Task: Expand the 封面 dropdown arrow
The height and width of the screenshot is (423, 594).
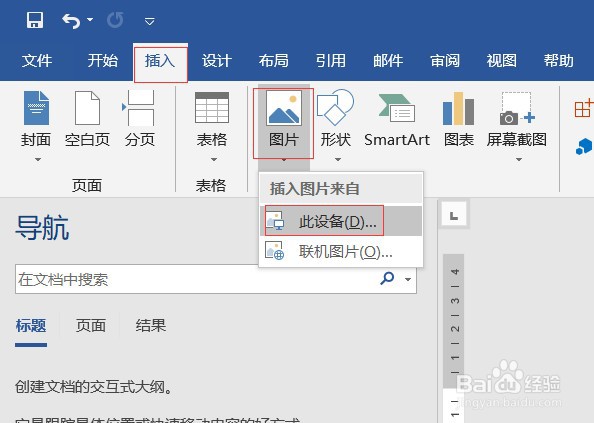Action: tap(38, 159)
